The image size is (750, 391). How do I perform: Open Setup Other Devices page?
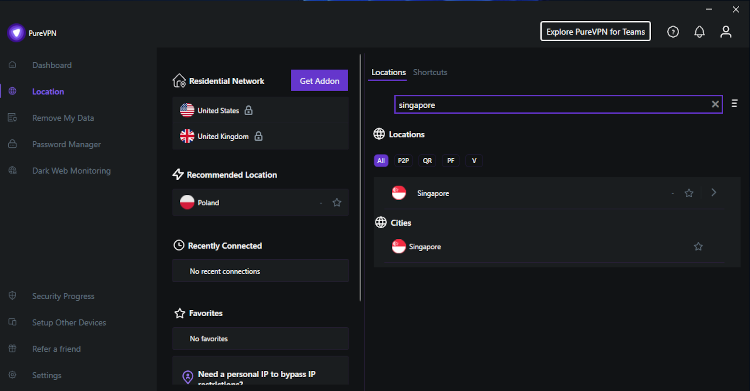pos(69,323)
